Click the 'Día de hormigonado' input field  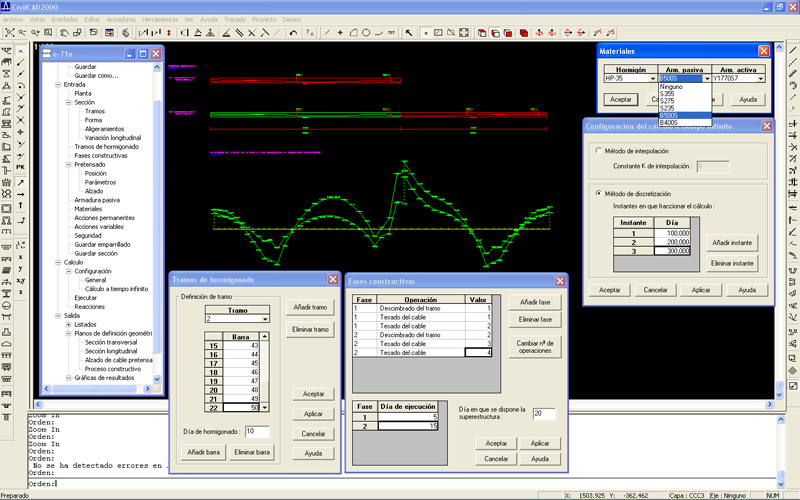256,431
